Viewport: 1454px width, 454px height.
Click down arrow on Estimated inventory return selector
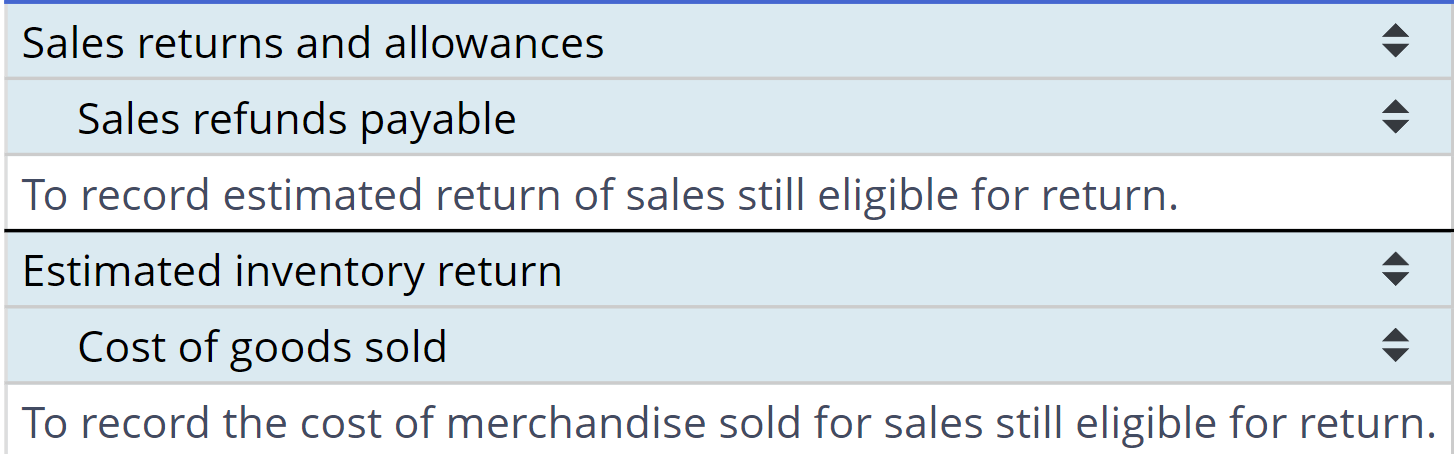click(x=1394, y=278)
